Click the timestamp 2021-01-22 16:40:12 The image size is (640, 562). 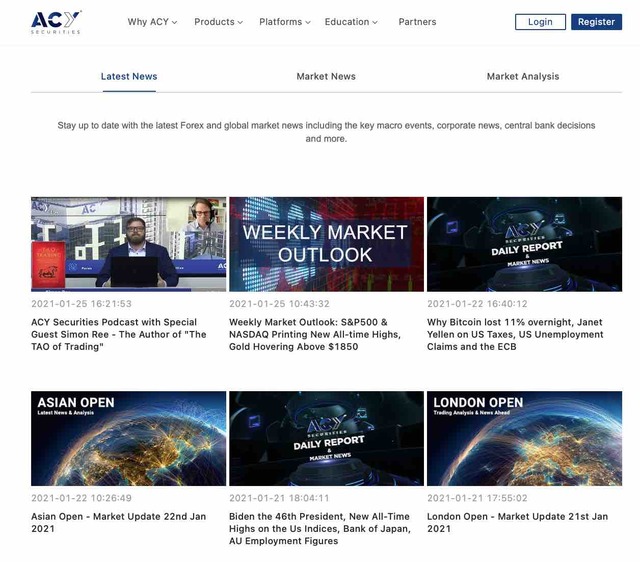tap(477, 304)
